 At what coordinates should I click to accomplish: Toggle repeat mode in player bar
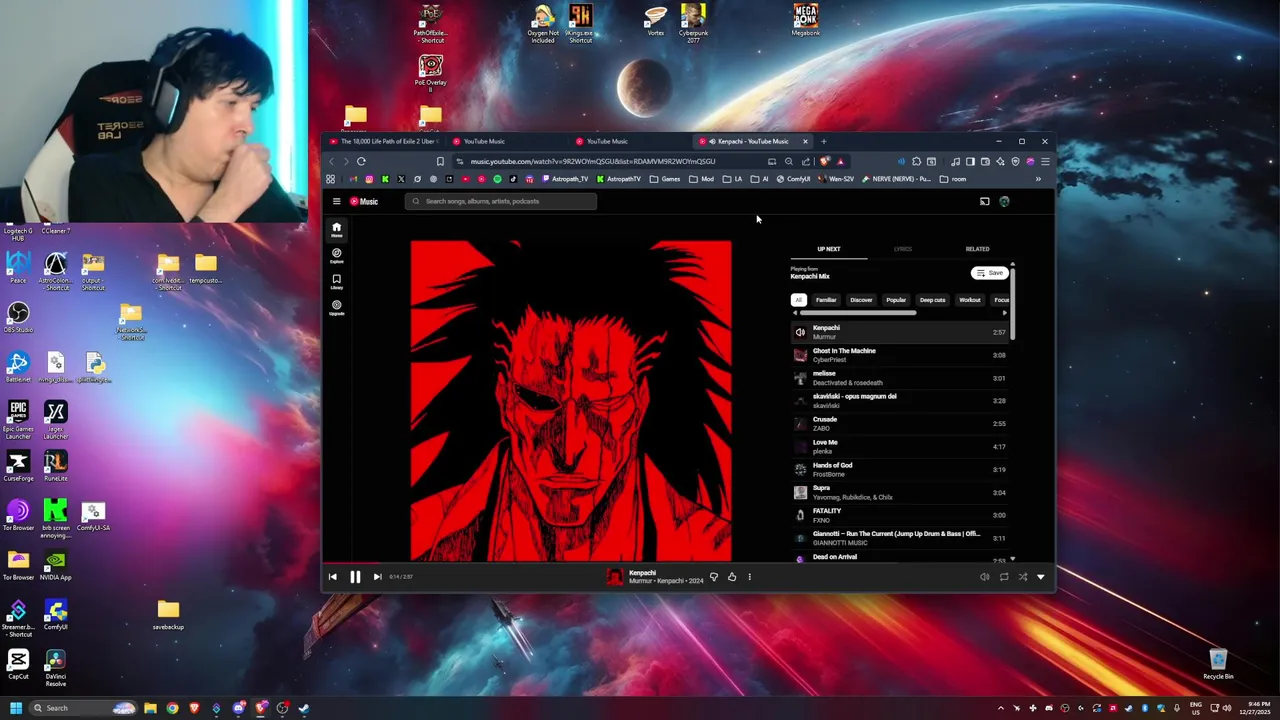[1004, 576]
